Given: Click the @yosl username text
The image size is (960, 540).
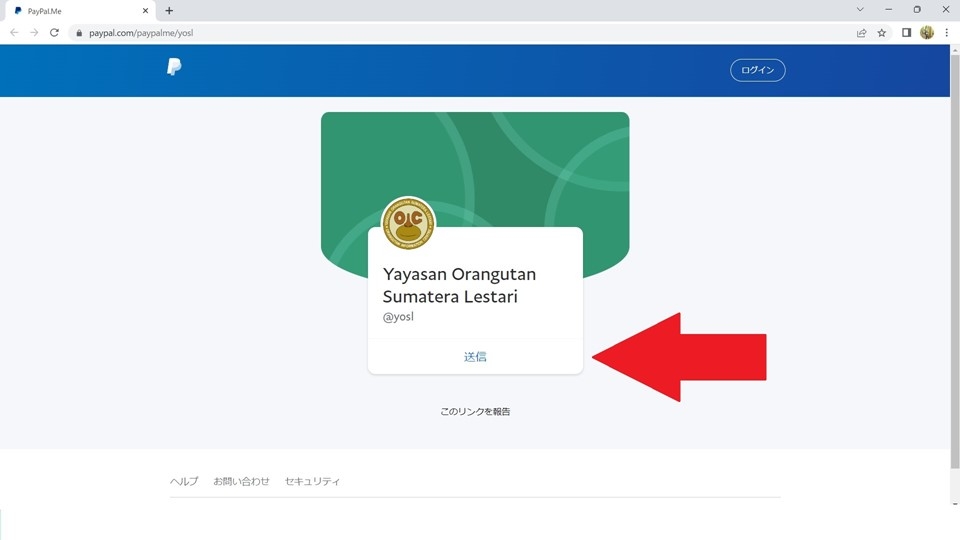Looking at the screenshot, I should tap(398, 317).
